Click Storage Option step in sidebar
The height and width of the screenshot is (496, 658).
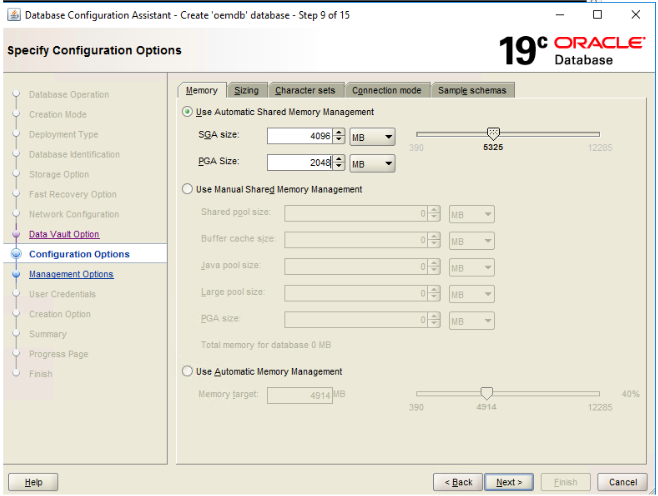click(x=59, y=174)
